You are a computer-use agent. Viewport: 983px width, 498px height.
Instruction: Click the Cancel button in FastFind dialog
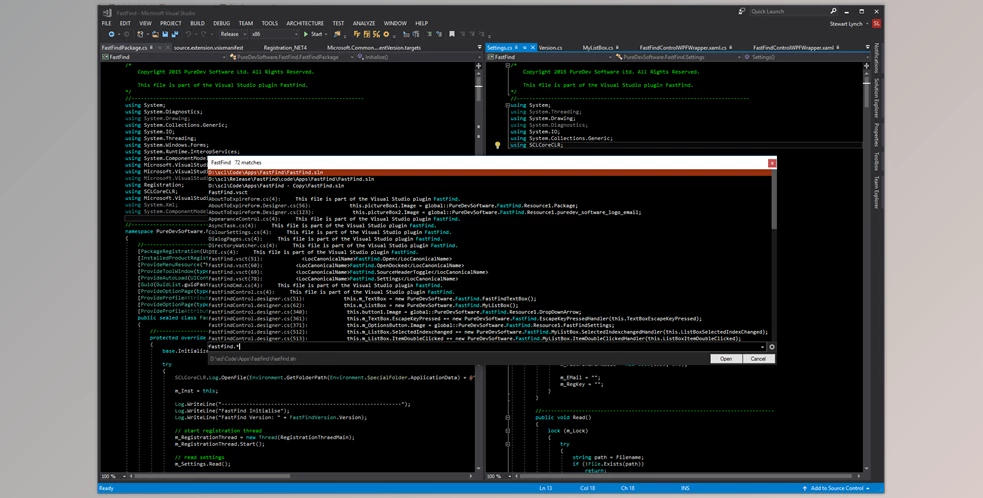(x=759, y=359)
